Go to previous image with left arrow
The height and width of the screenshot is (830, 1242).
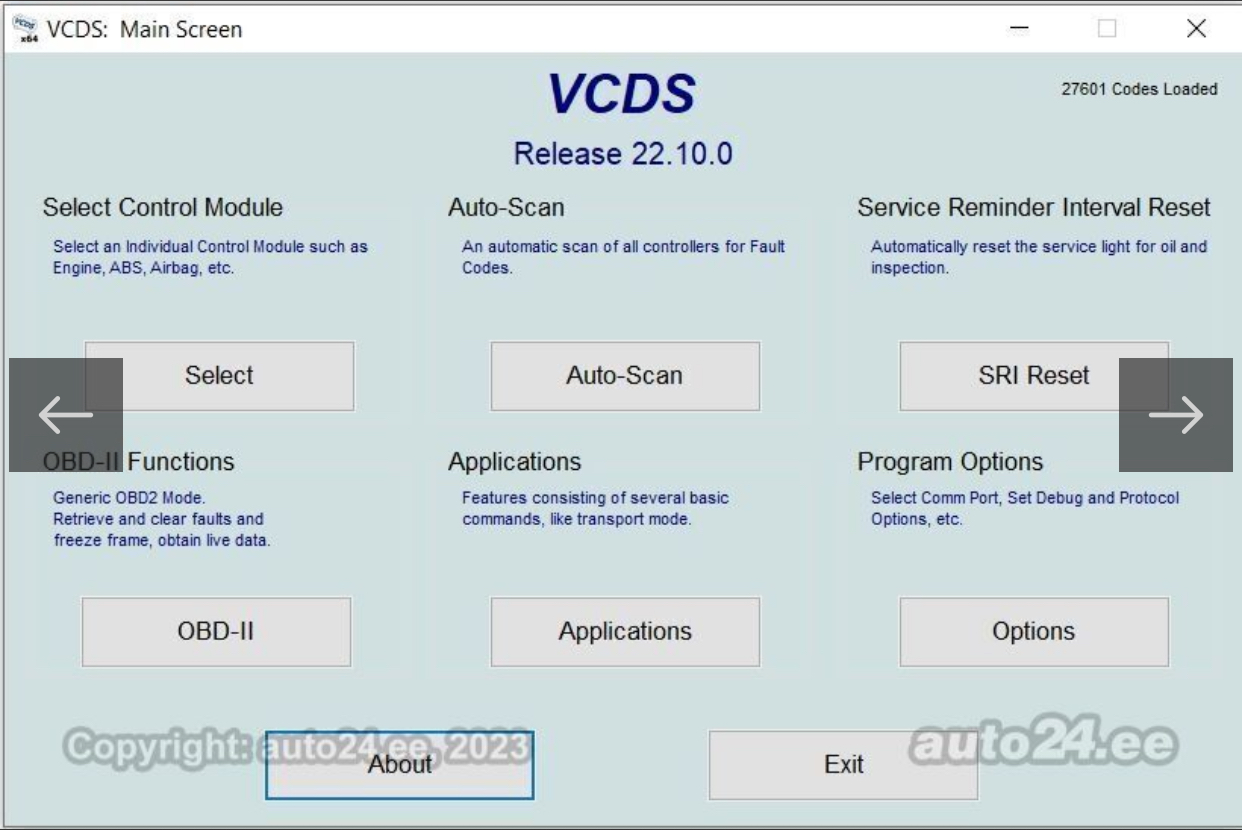click(x=66, y=415)
